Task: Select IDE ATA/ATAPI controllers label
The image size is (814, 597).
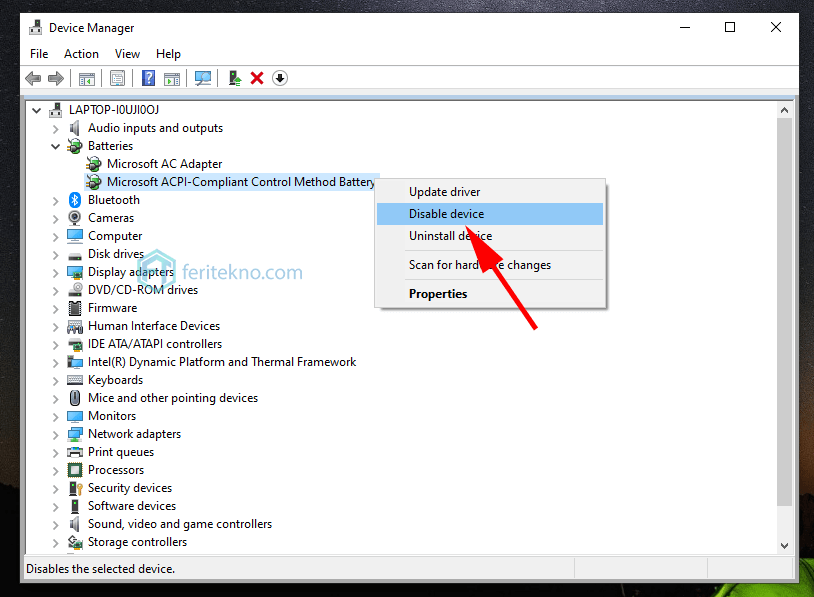Action: point(155,344)
